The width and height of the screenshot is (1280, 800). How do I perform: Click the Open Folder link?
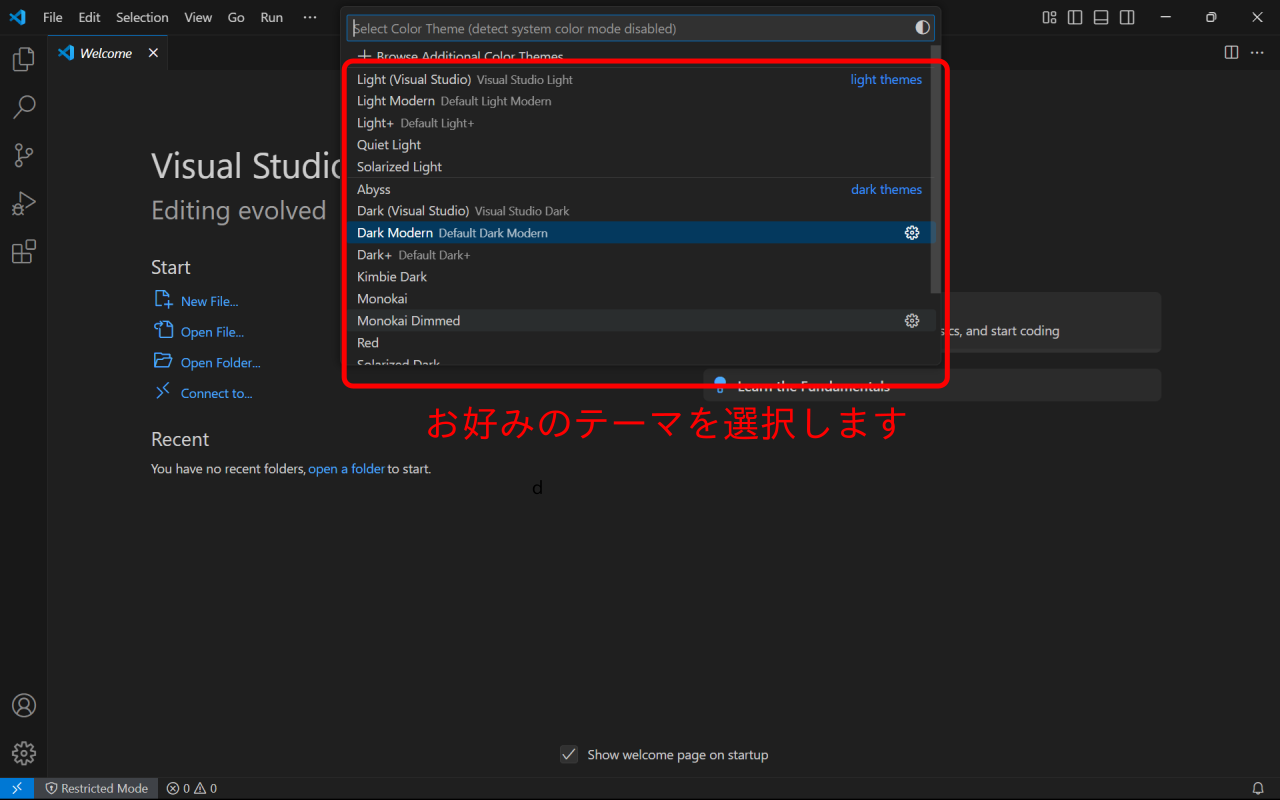click(x=220, y=363)
